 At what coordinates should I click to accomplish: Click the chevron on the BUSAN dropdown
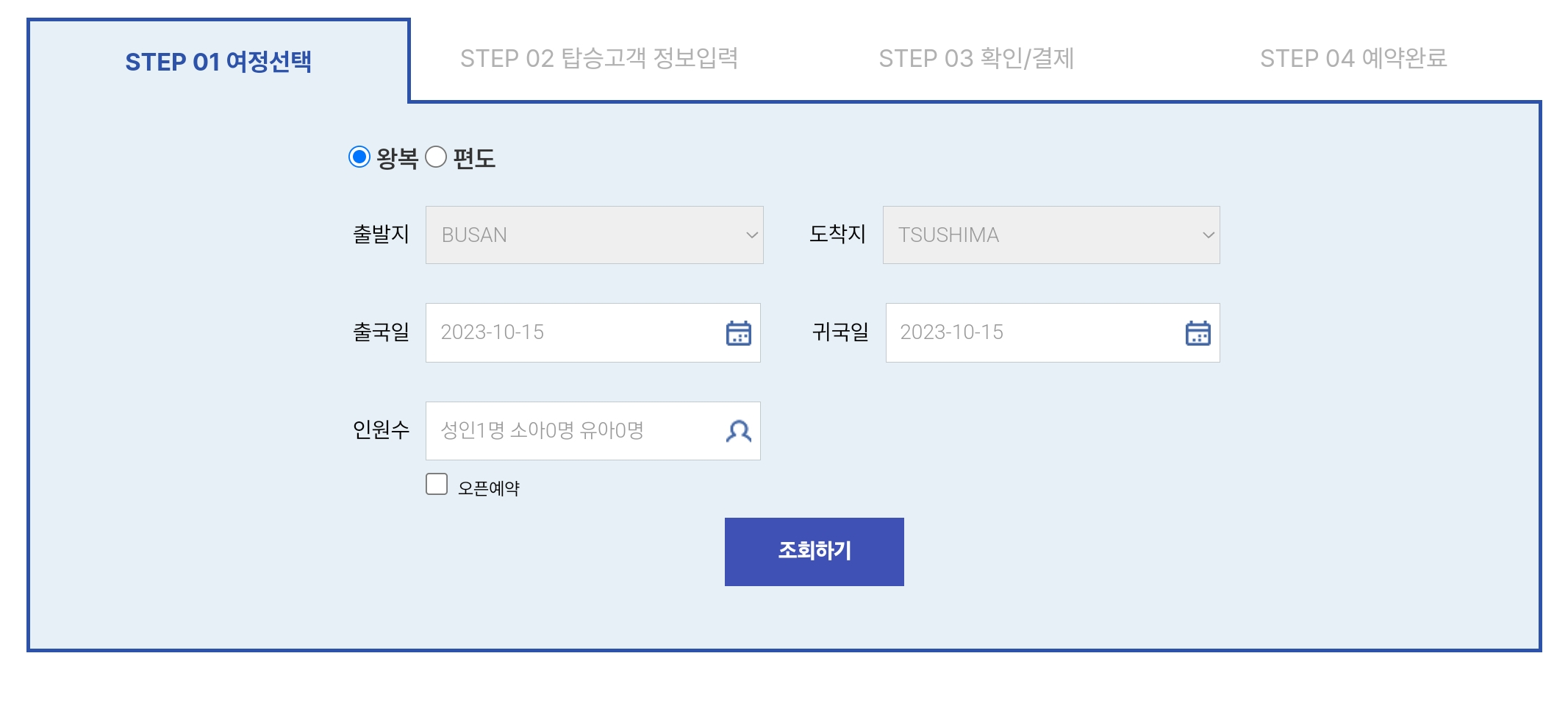pyautogui.click(x=751, y=235)
